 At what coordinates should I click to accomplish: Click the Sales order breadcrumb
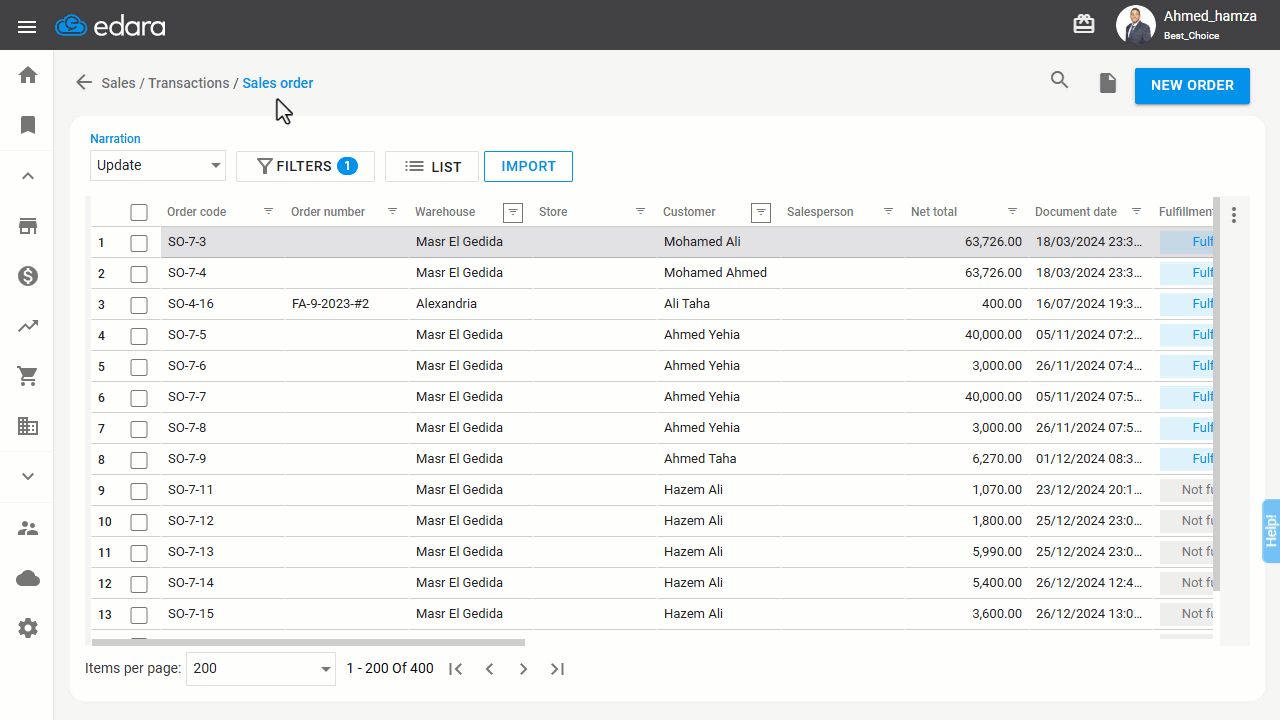(x=278, y=83)
